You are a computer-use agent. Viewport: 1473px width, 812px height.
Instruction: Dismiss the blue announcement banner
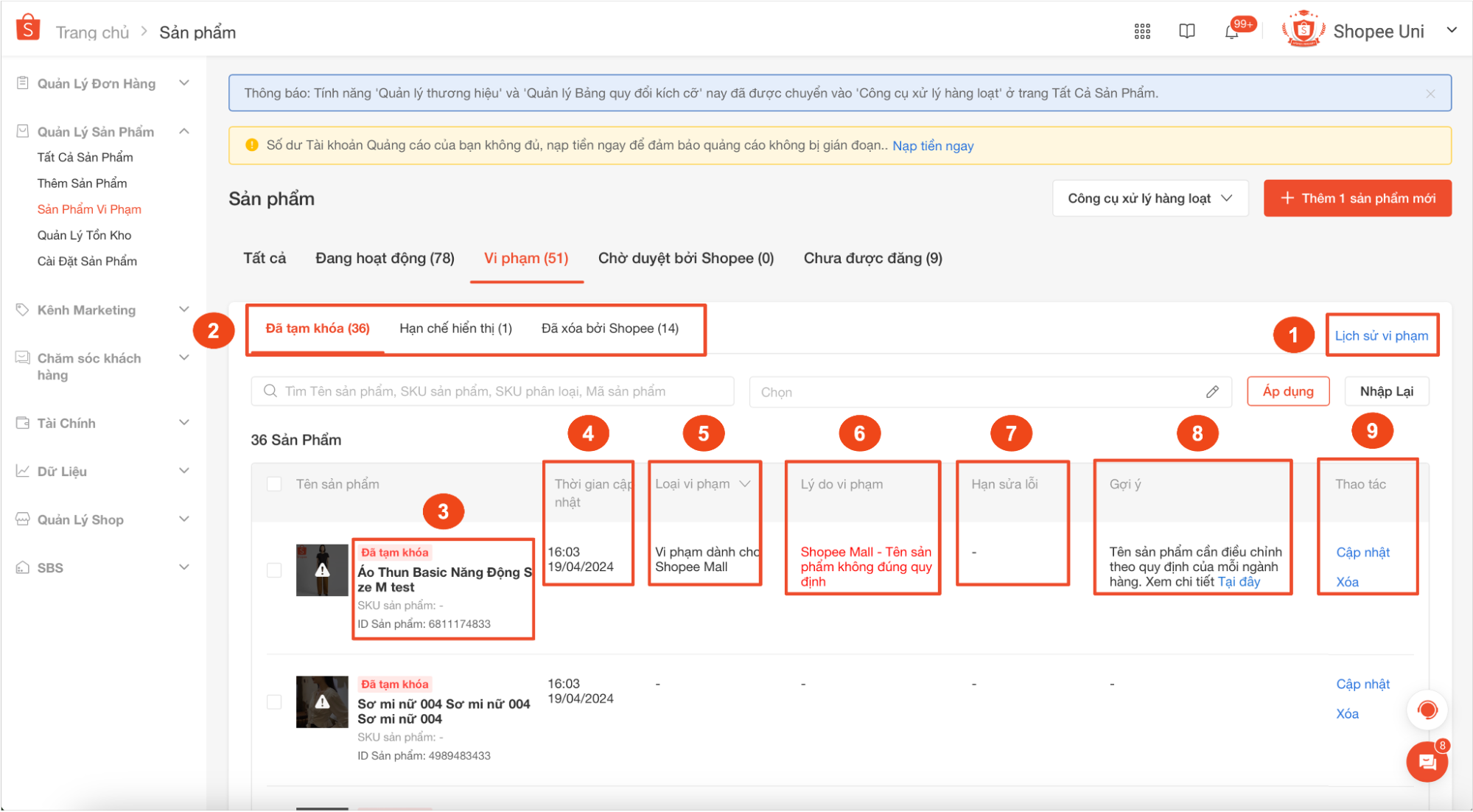pos(1430,94)
